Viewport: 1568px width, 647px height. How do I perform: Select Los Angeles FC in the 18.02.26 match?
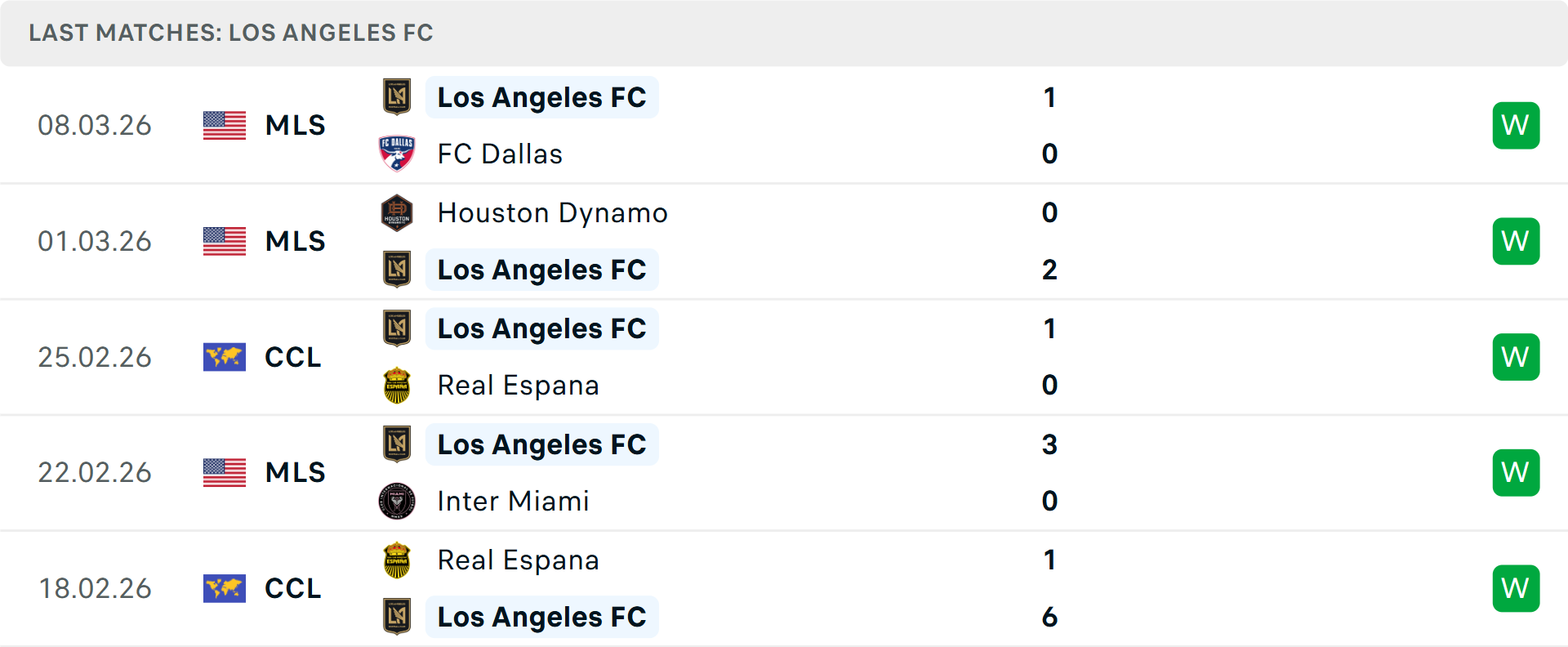pyautogui.click(x=541, y=617)
